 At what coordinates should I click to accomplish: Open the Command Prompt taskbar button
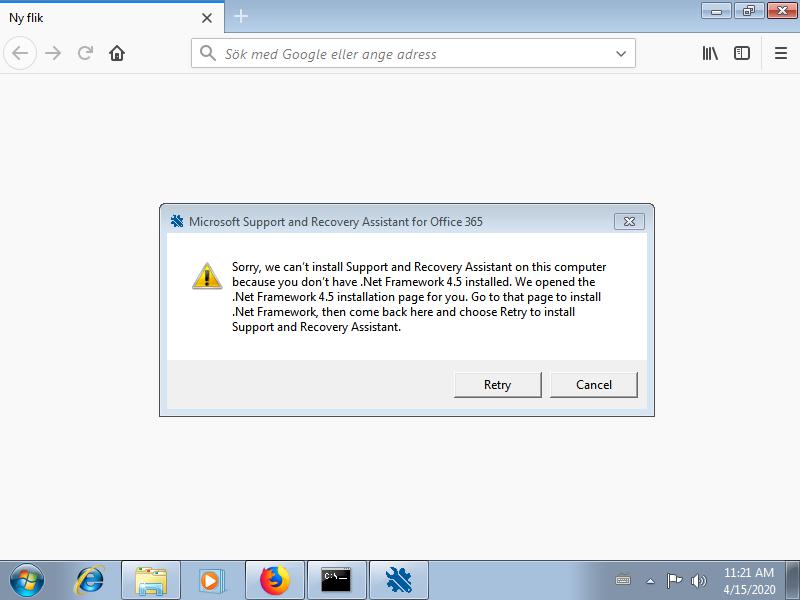pos(336,581)
